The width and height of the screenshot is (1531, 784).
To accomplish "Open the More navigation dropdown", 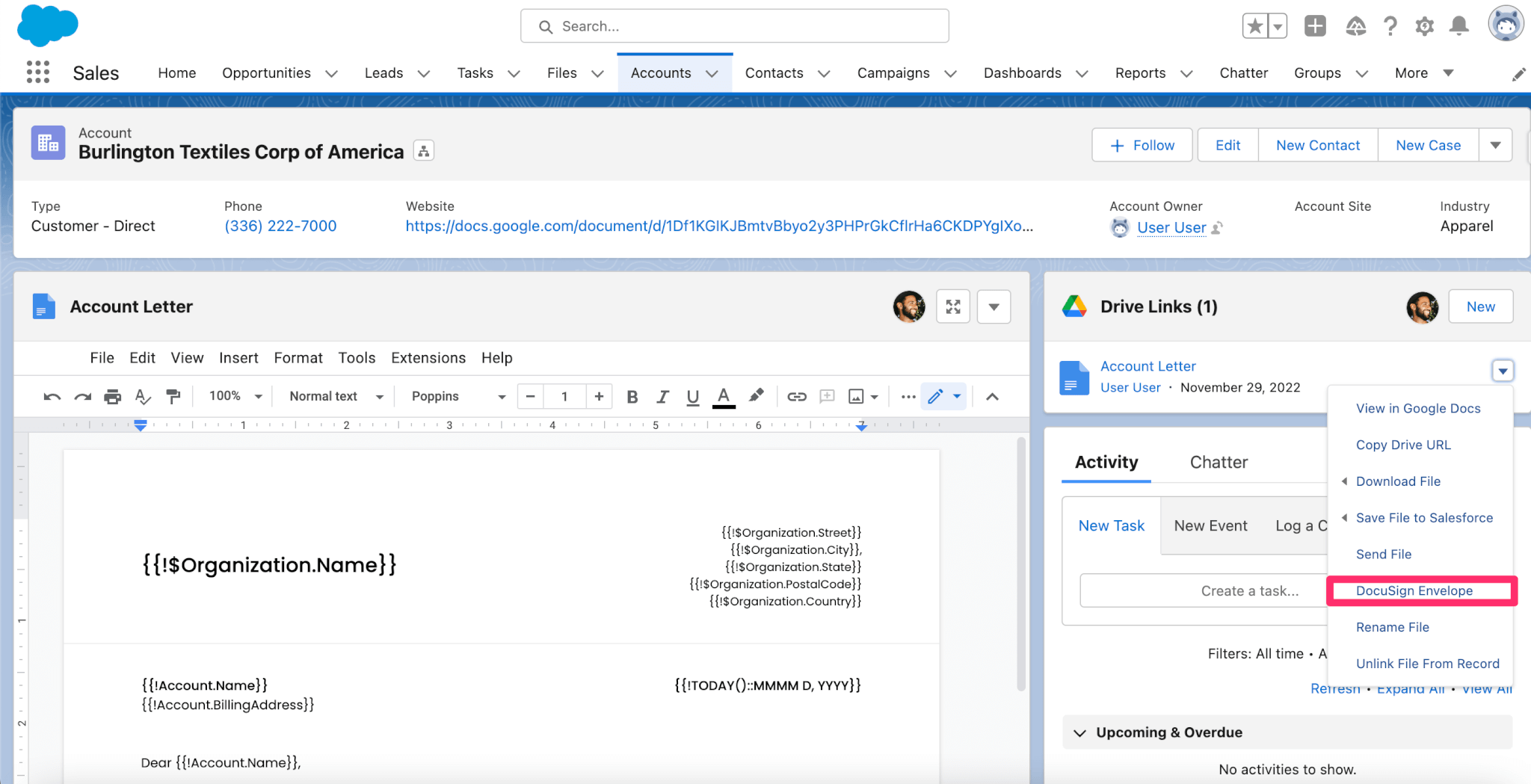I will pyautogui.click(x=1423, y=72).
